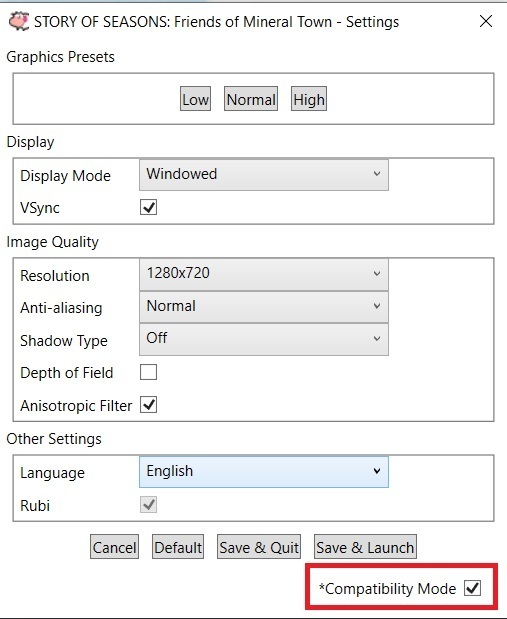The image size is (507, 619).
Task: Toggle the Compatibility Mode checkbox
Action: (x=473, y=588)
